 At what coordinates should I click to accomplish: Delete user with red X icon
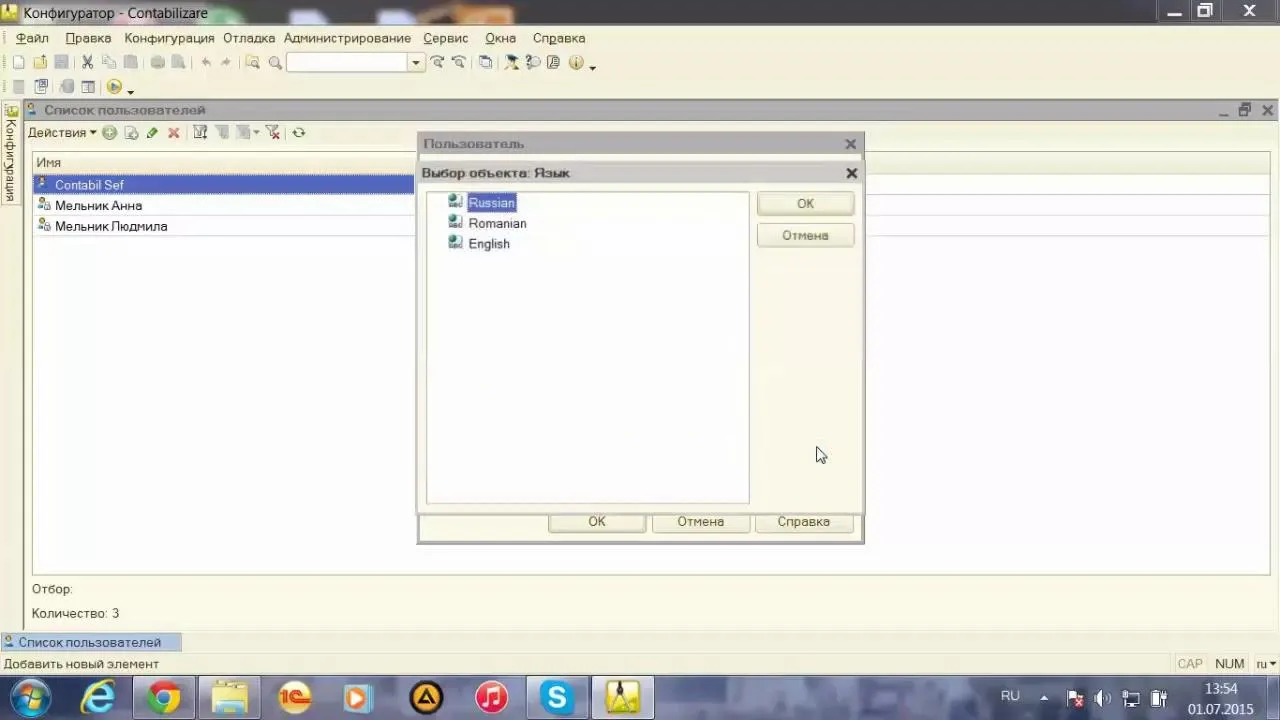click(173, 132)
